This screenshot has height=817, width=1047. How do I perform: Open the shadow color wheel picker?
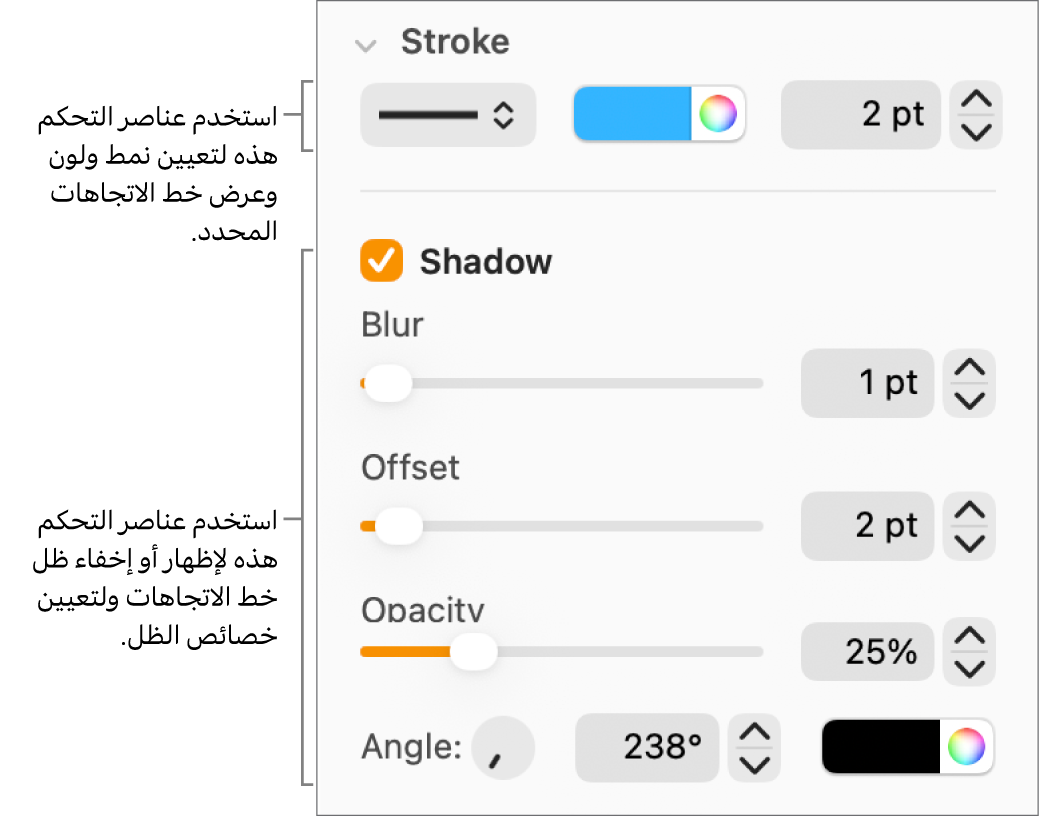pos(966,746)
